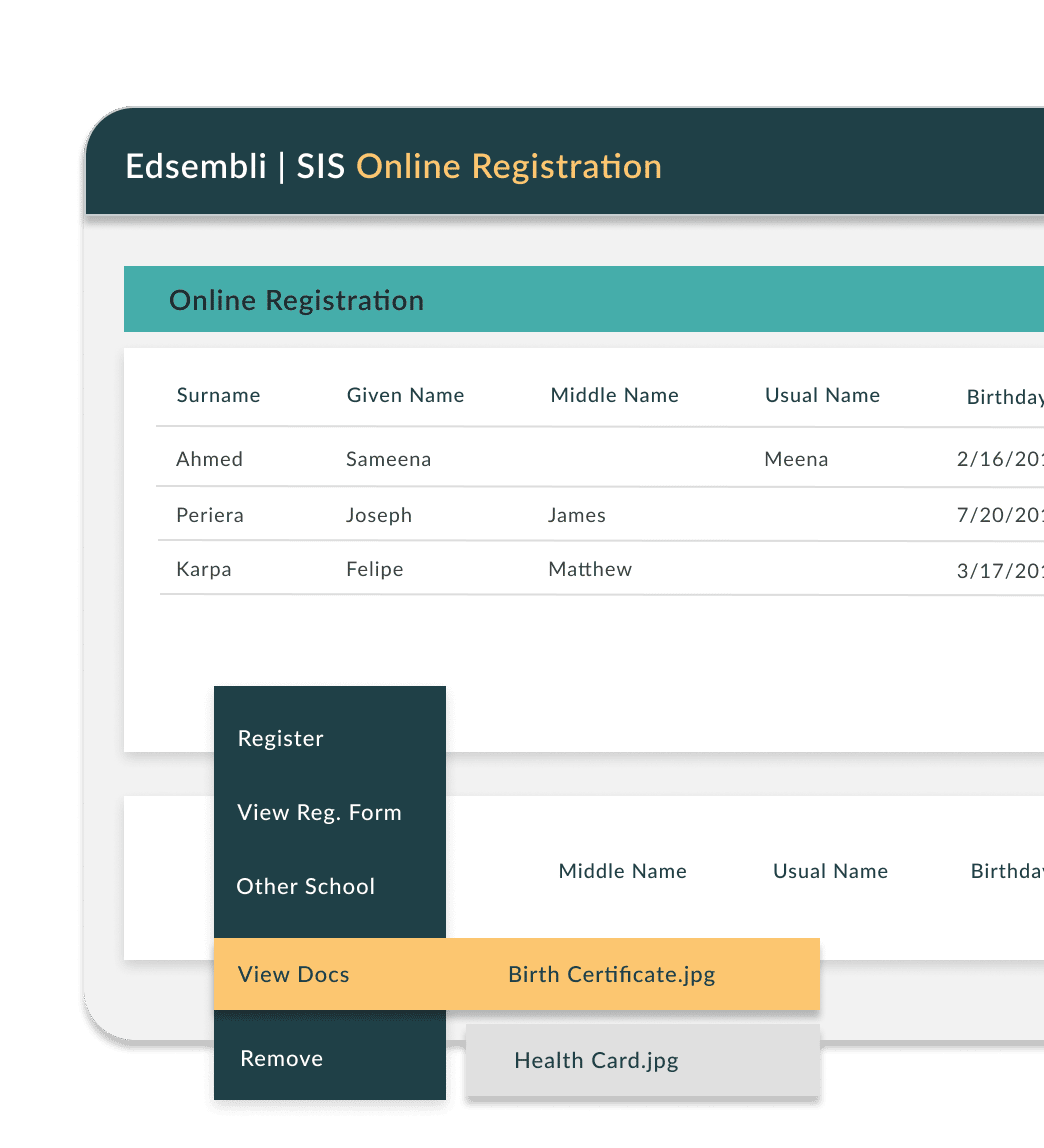1044x1148 pixels.
Task: Click the Joseph given name cell
Action: pos(379,515)
